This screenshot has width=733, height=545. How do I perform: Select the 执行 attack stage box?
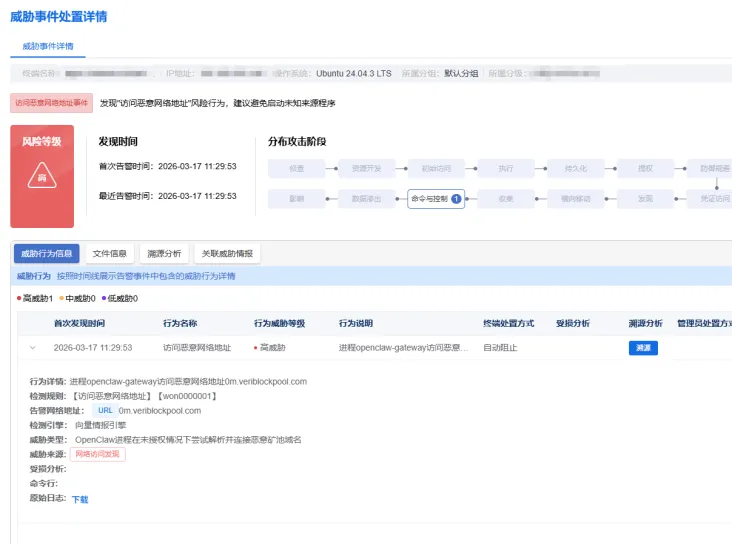point(506,168)
